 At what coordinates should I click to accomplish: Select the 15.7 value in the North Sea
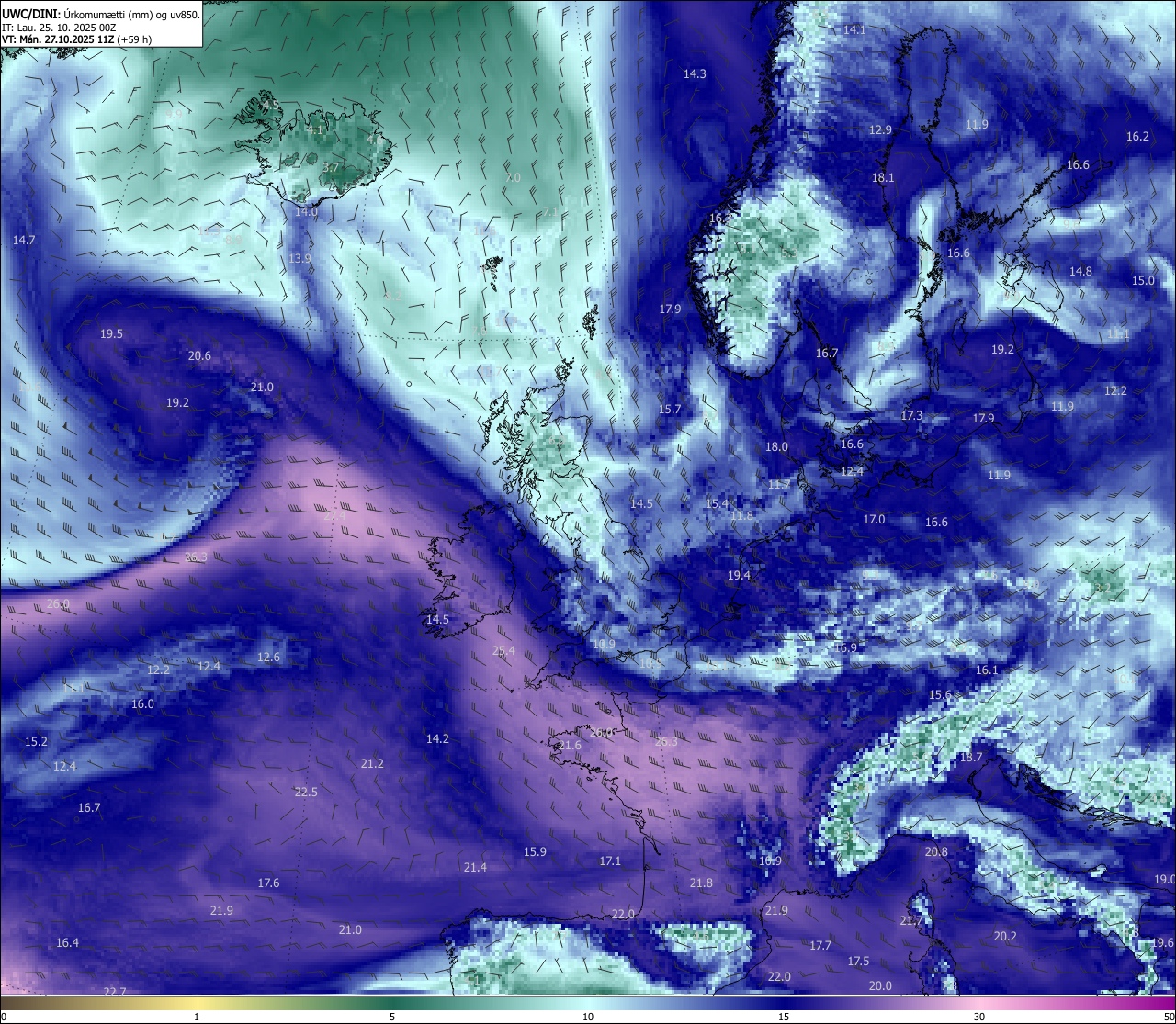(670, 410)
